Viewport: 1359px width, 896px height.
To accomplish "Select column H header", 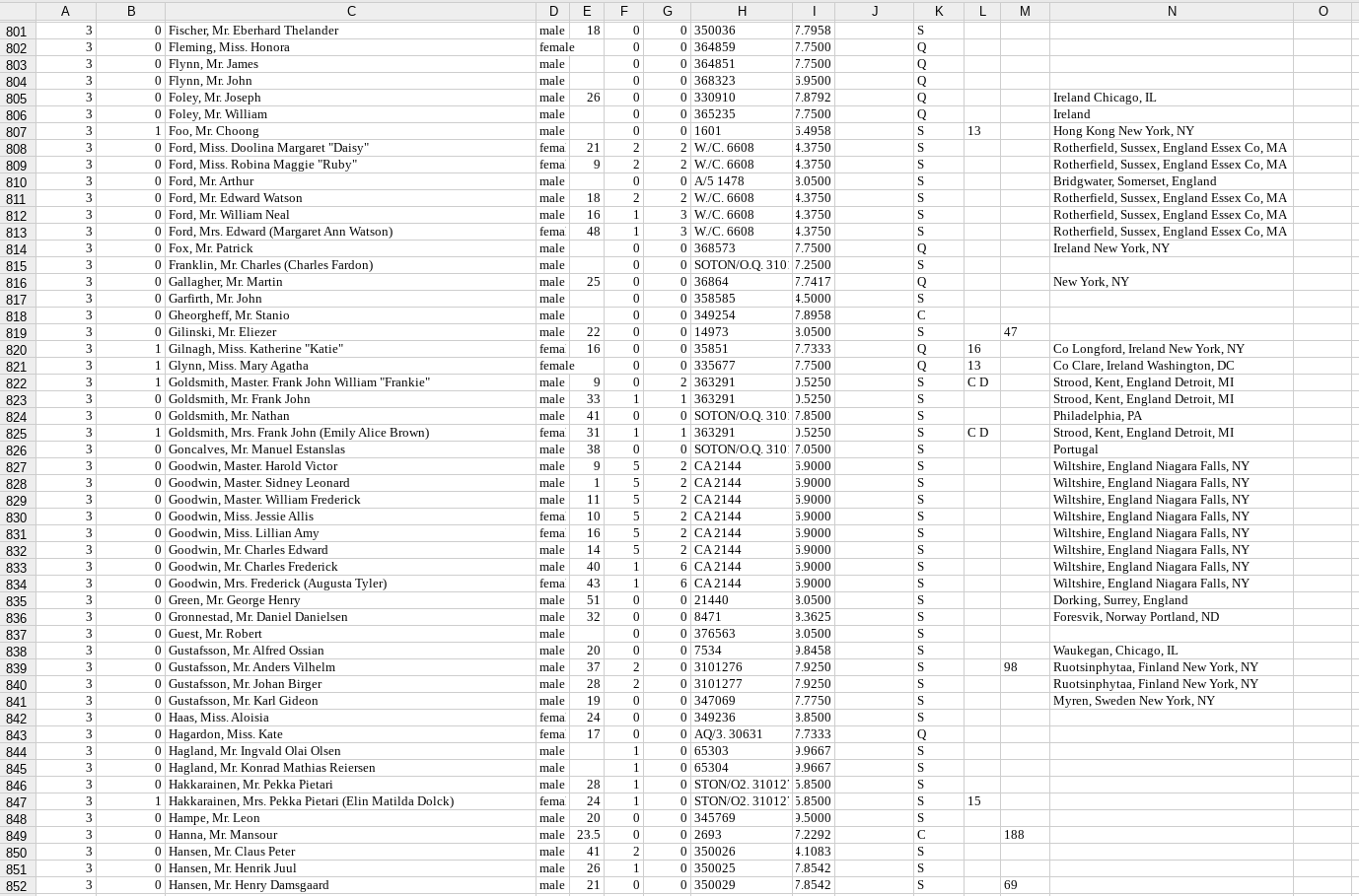I will click(742, 11).
